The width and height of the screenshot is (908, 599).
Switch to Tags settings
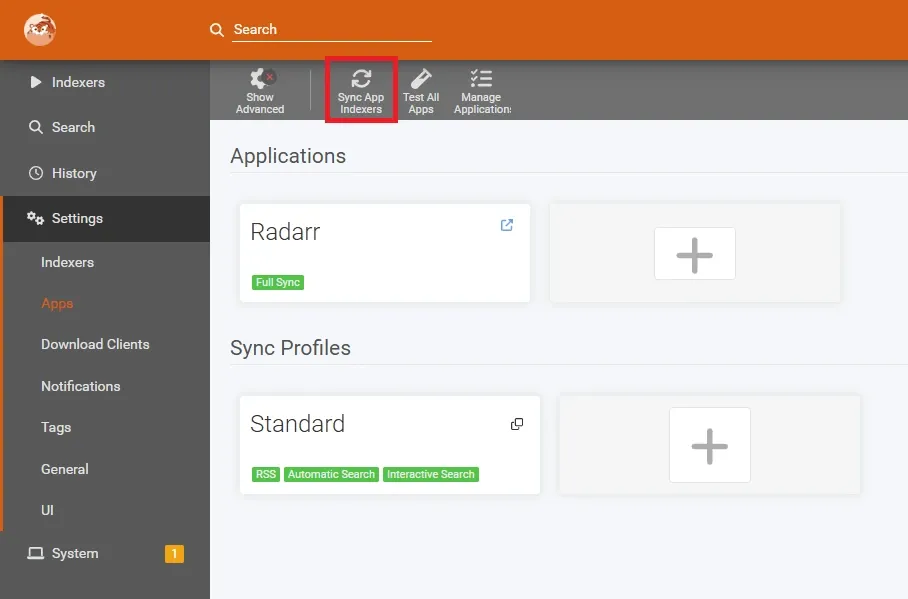coord(55,427)
